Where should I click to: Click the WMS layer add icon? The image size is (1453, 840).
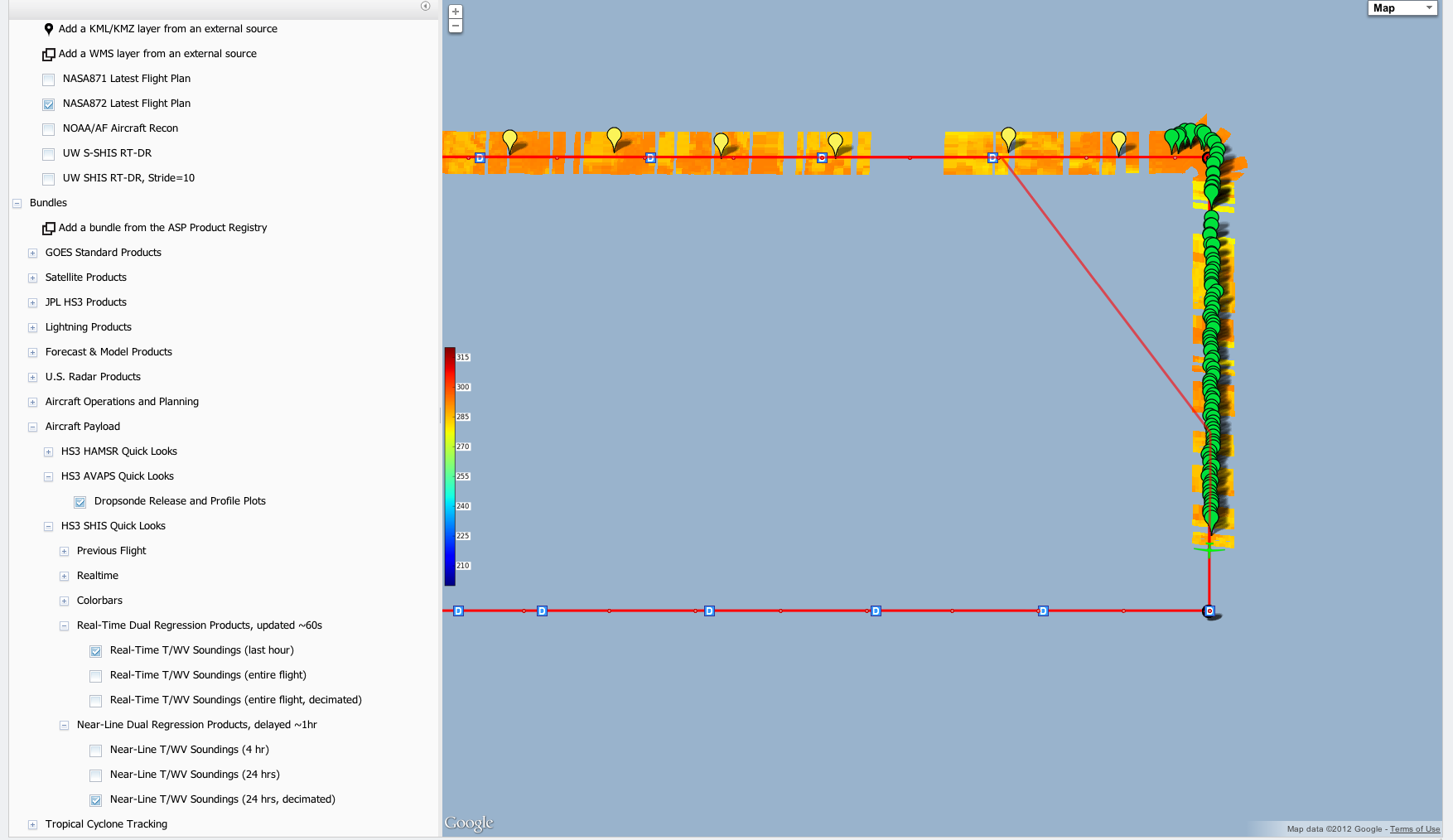49,54
